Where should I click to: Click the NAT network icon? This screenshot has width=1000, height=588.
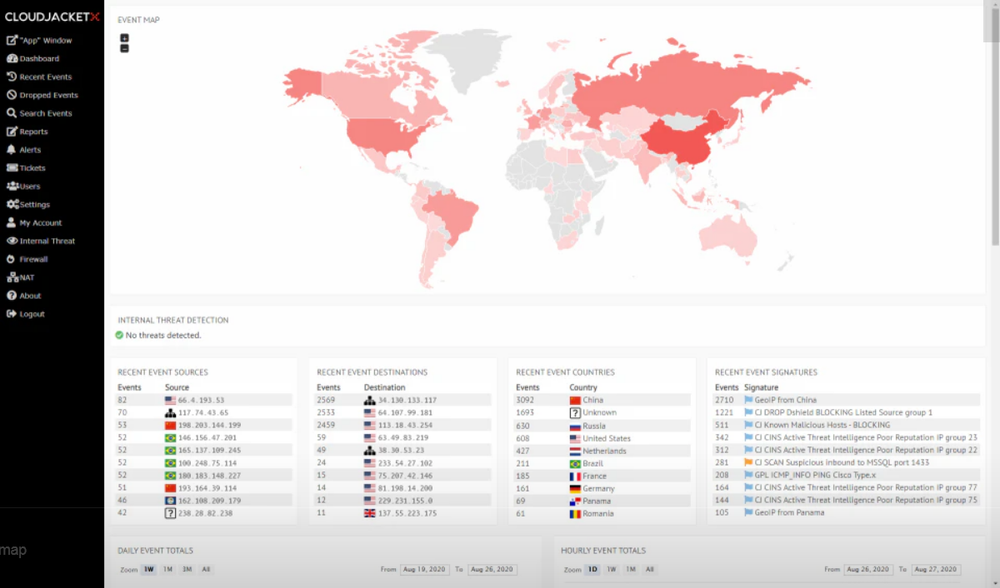point(12,277)
